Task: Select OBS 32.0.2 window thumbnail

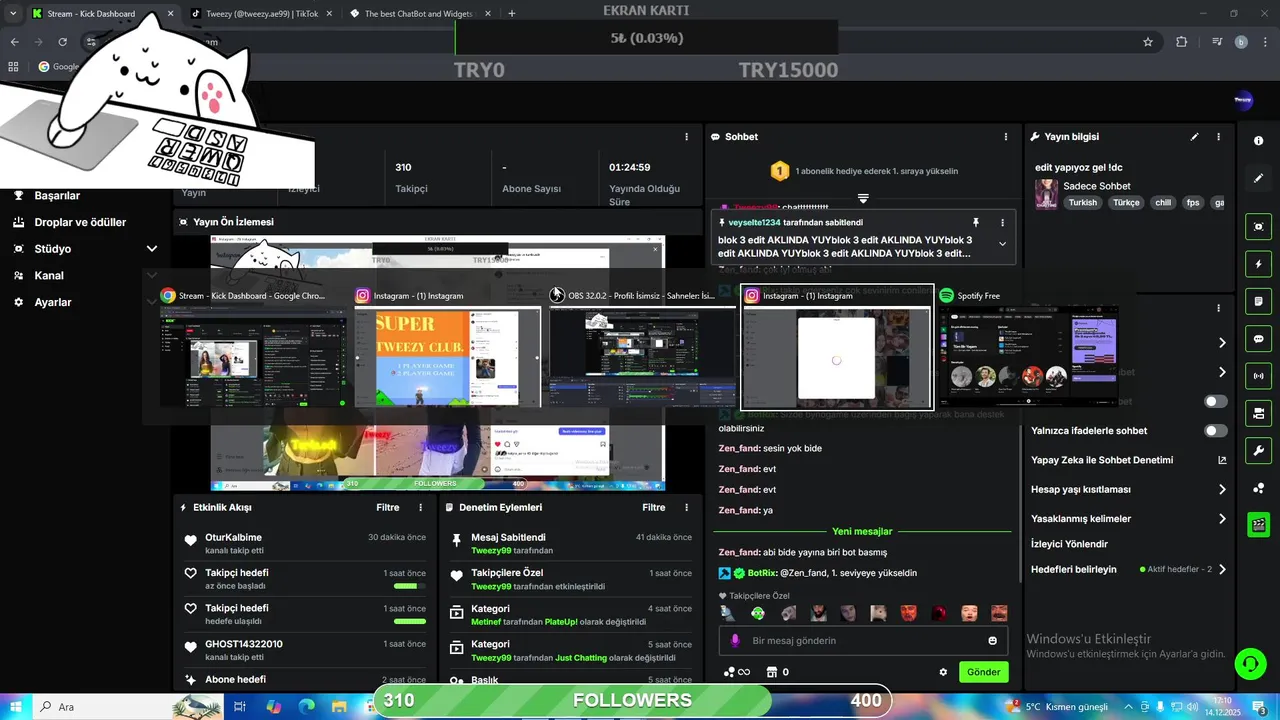Action: (642, 346)
